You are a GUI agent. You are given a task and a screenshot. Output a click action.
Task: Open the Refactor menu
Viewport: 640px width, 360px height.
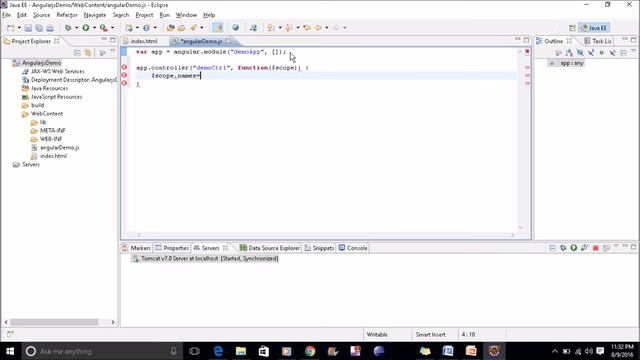[67, 15]
